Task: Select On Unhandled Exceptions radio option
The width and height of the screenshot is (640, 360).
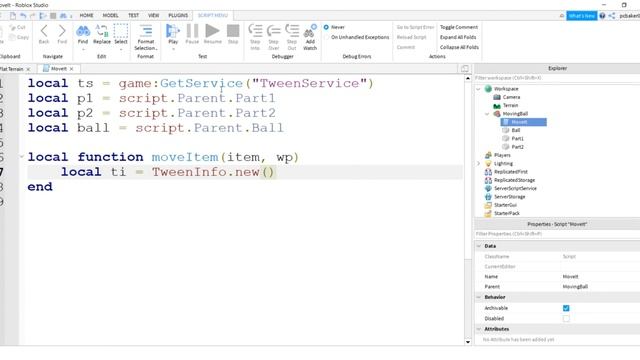Action: pyautogui.click(x=326, y=37)
